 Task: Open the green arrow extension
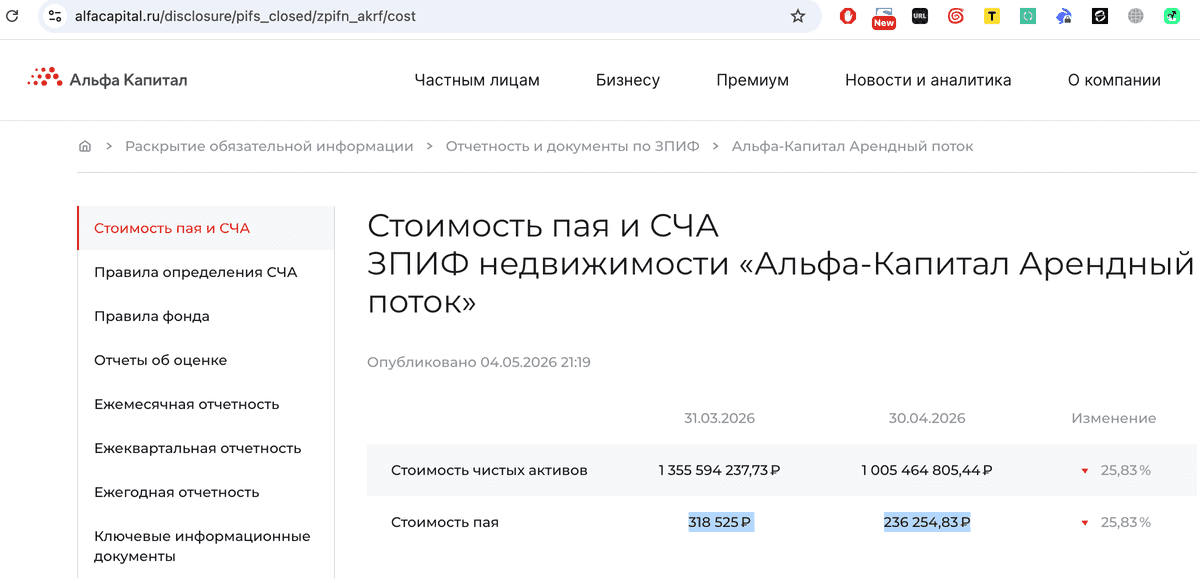pos(1172,16)
